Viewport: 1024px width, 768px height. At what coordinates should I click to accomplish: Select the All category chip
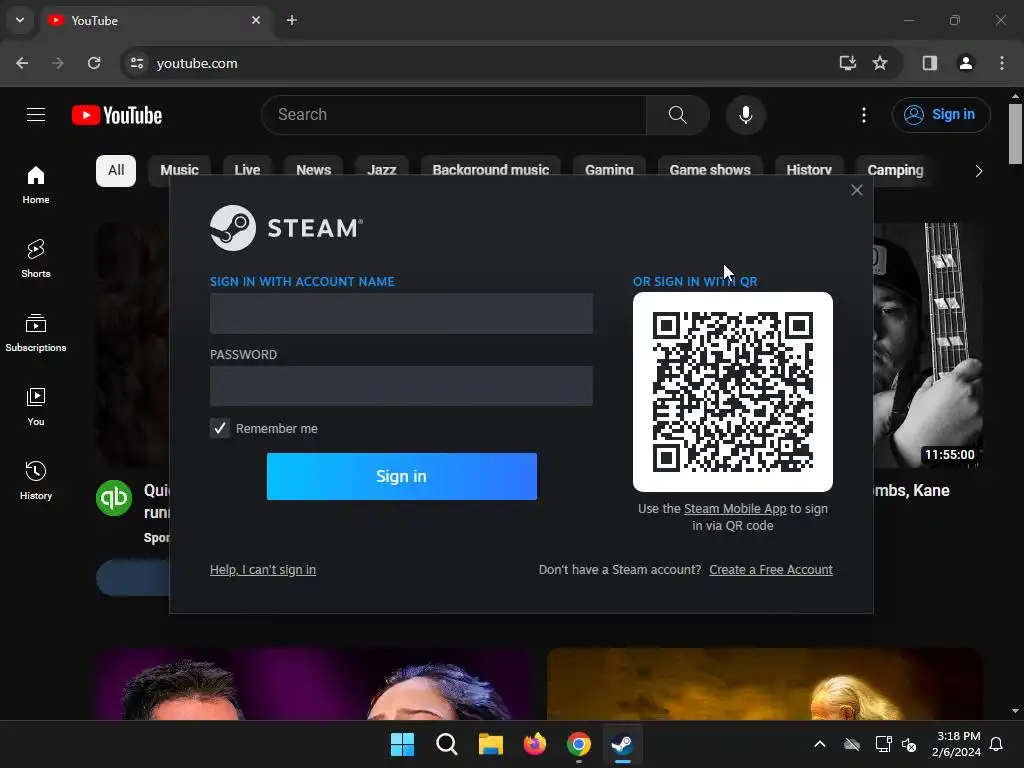(116, 170)
